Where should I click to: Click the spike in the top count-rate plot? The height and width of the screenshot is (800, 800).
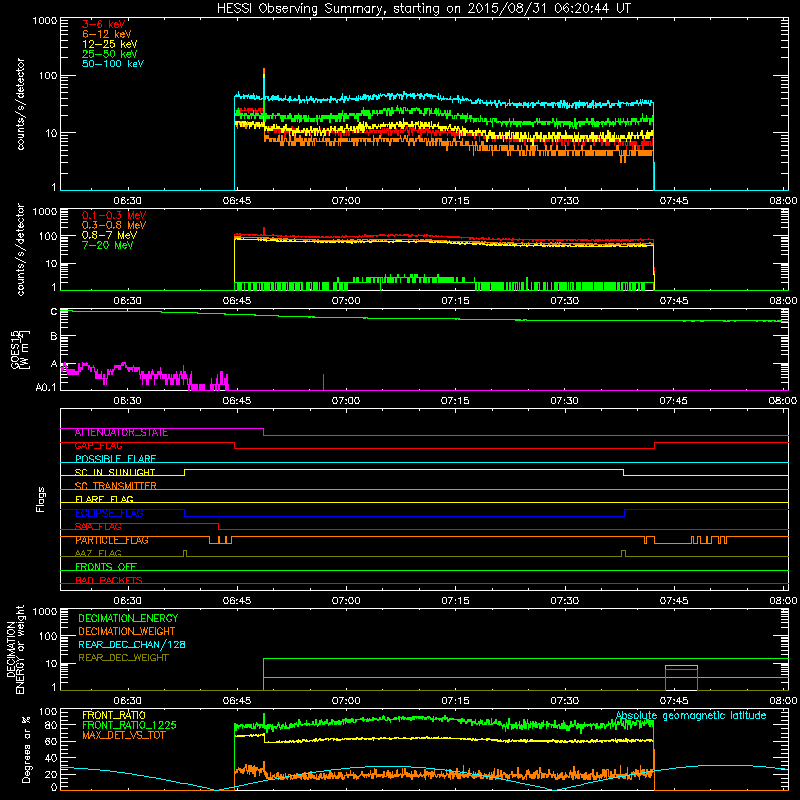click(264, 82)
